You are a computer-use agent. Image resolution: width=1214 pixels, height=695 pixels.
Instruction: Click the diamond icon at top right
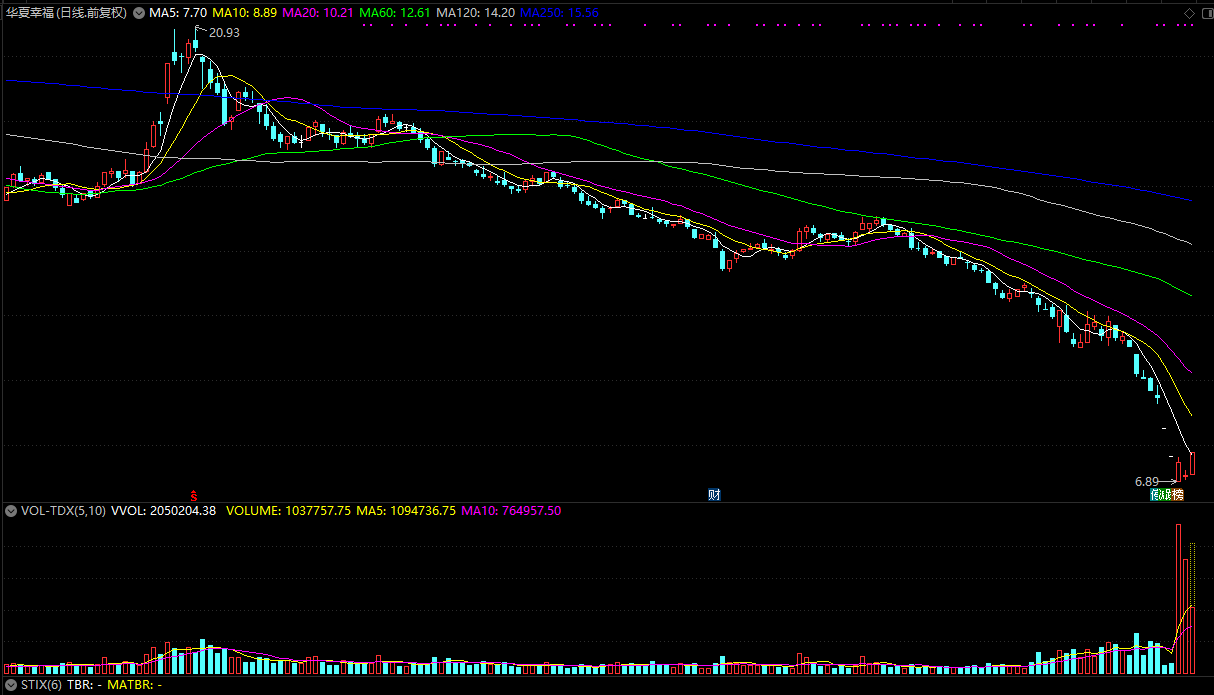[1189, 12]
